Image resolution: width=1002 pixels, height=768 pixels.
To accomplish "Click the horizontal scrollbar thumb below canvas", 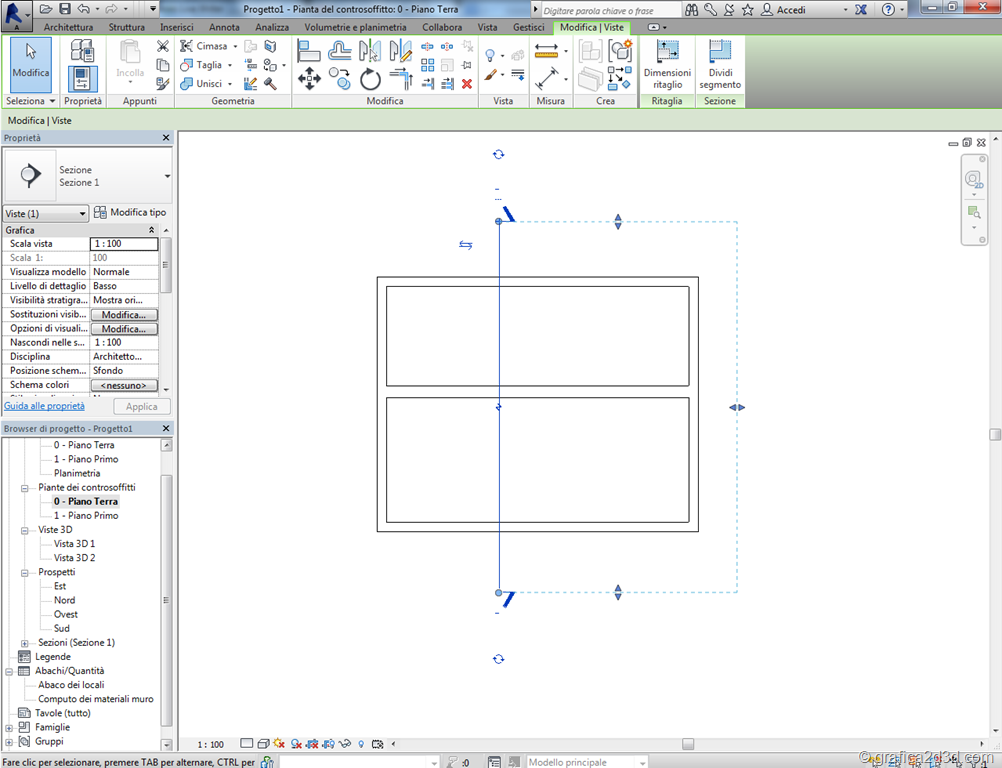I will [x=688, y=744].
